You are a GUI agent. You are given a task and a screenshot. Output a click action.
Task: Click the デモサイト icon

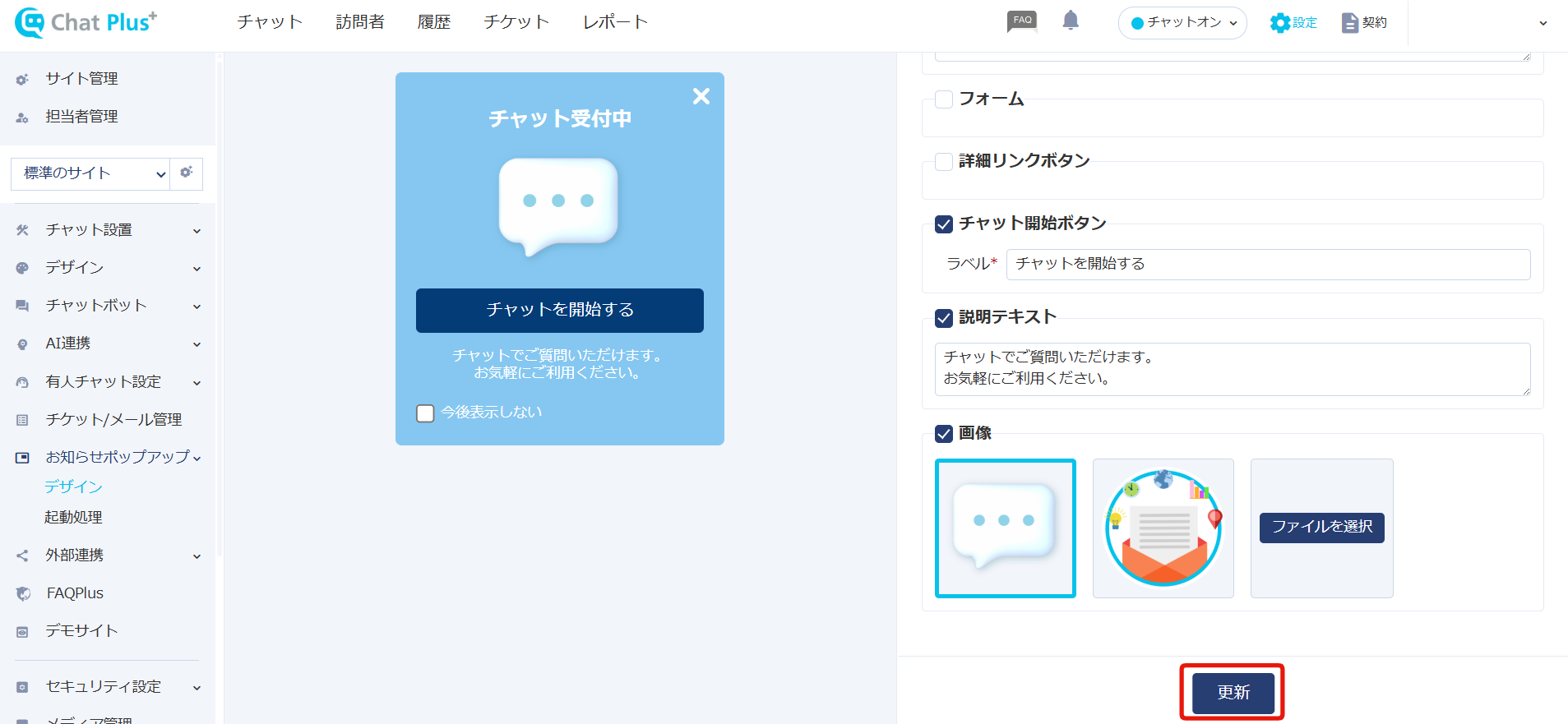pyautogui.click(x=22, y=632)
